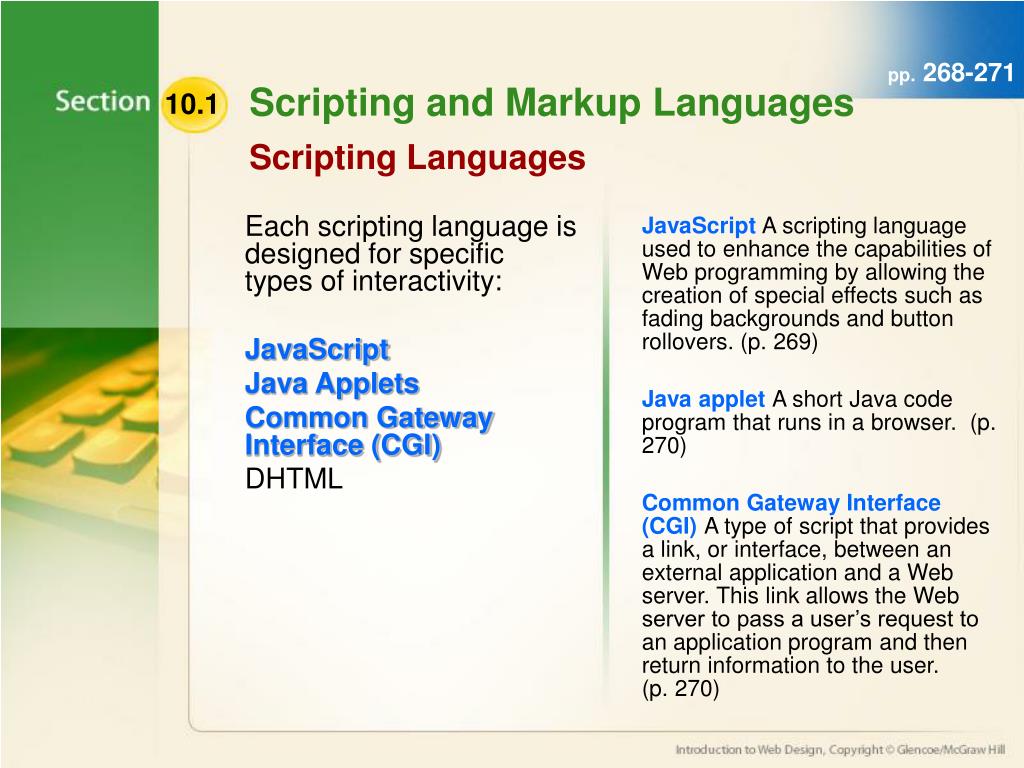Click the text 'server to pass a user's request to'
Screen dimensions: 1024x768
coord(810,619)
